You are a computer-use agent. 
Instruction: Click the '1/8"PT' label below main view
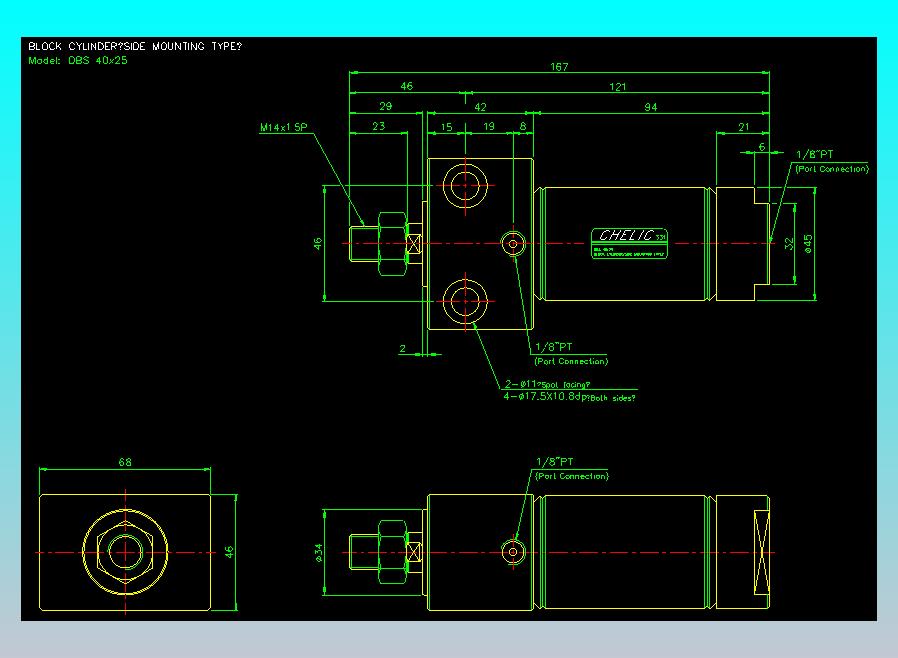coord(553,346)
